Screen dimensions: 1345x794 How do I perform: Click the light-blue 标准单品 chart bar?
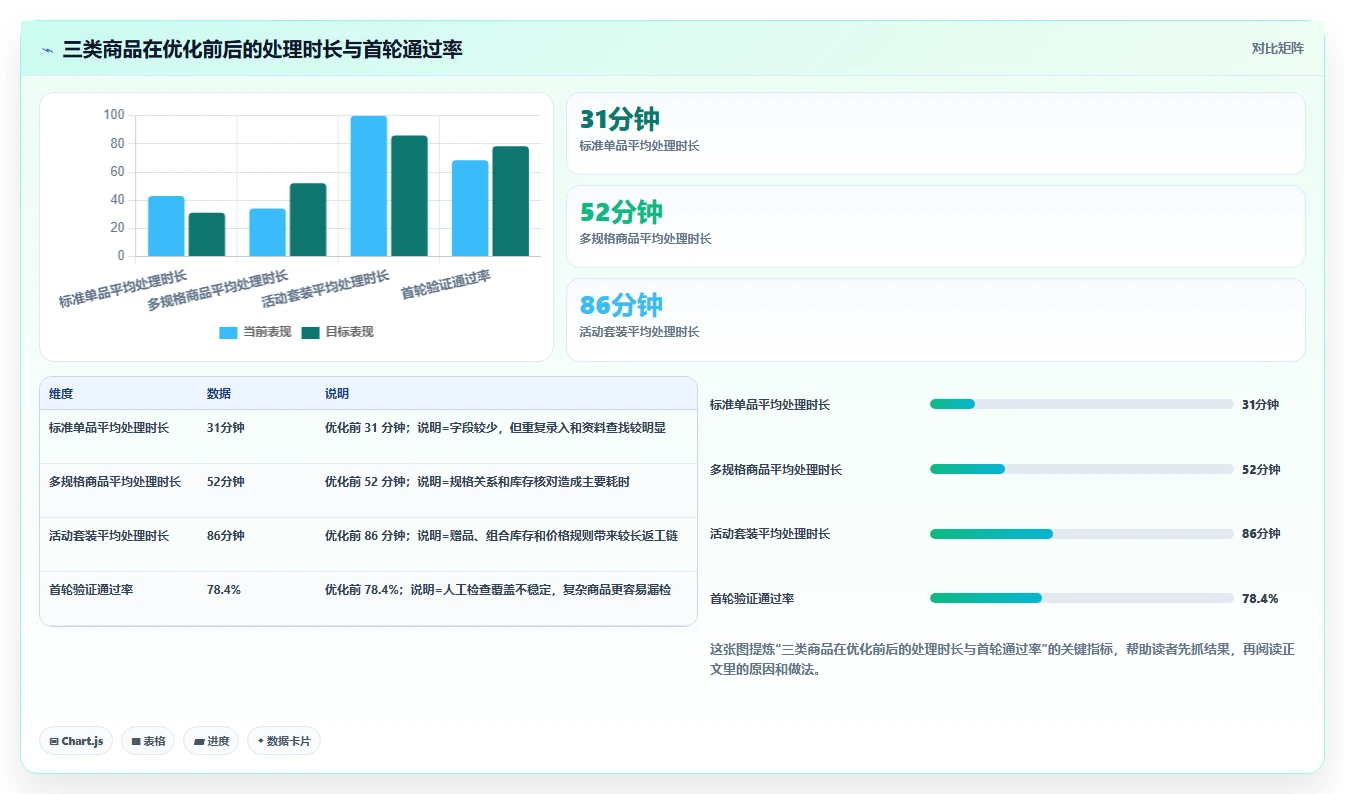(x=166, y=226)
